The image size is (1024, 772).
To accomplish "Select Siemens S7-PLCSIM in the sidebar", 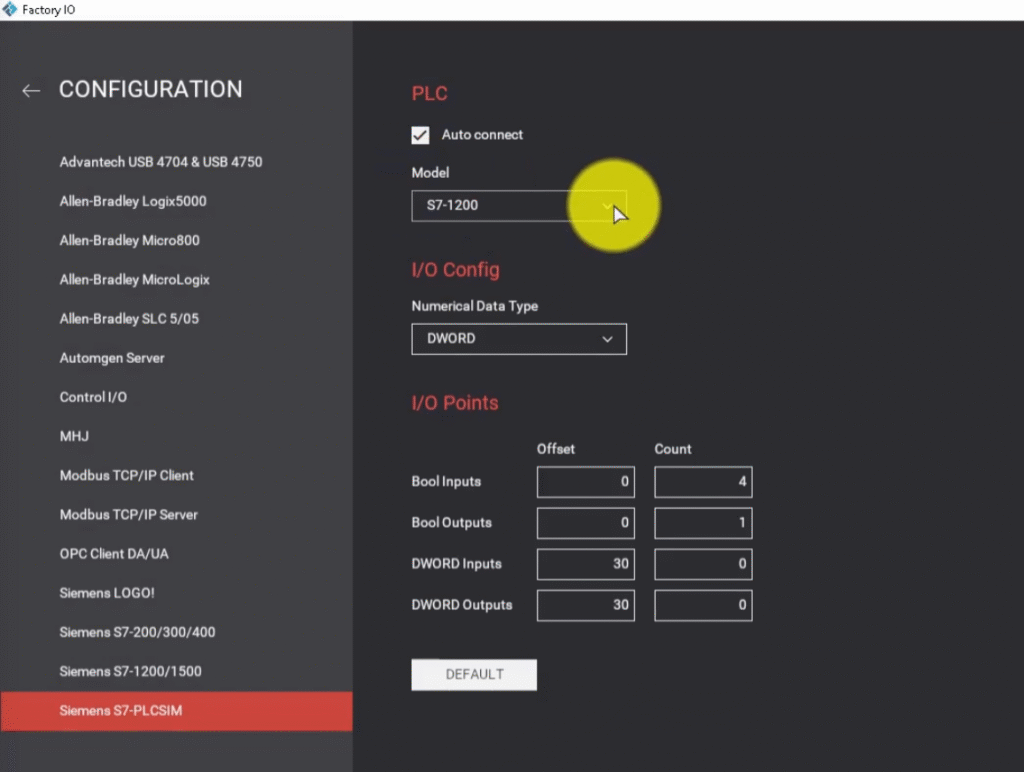I will [x=121, y=711].
